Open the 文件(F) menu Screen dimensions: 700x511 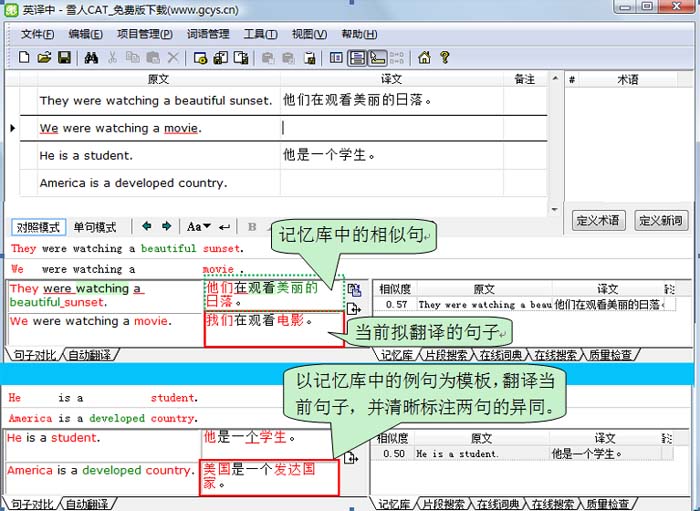pyautogui.click(x=37, y=34)
